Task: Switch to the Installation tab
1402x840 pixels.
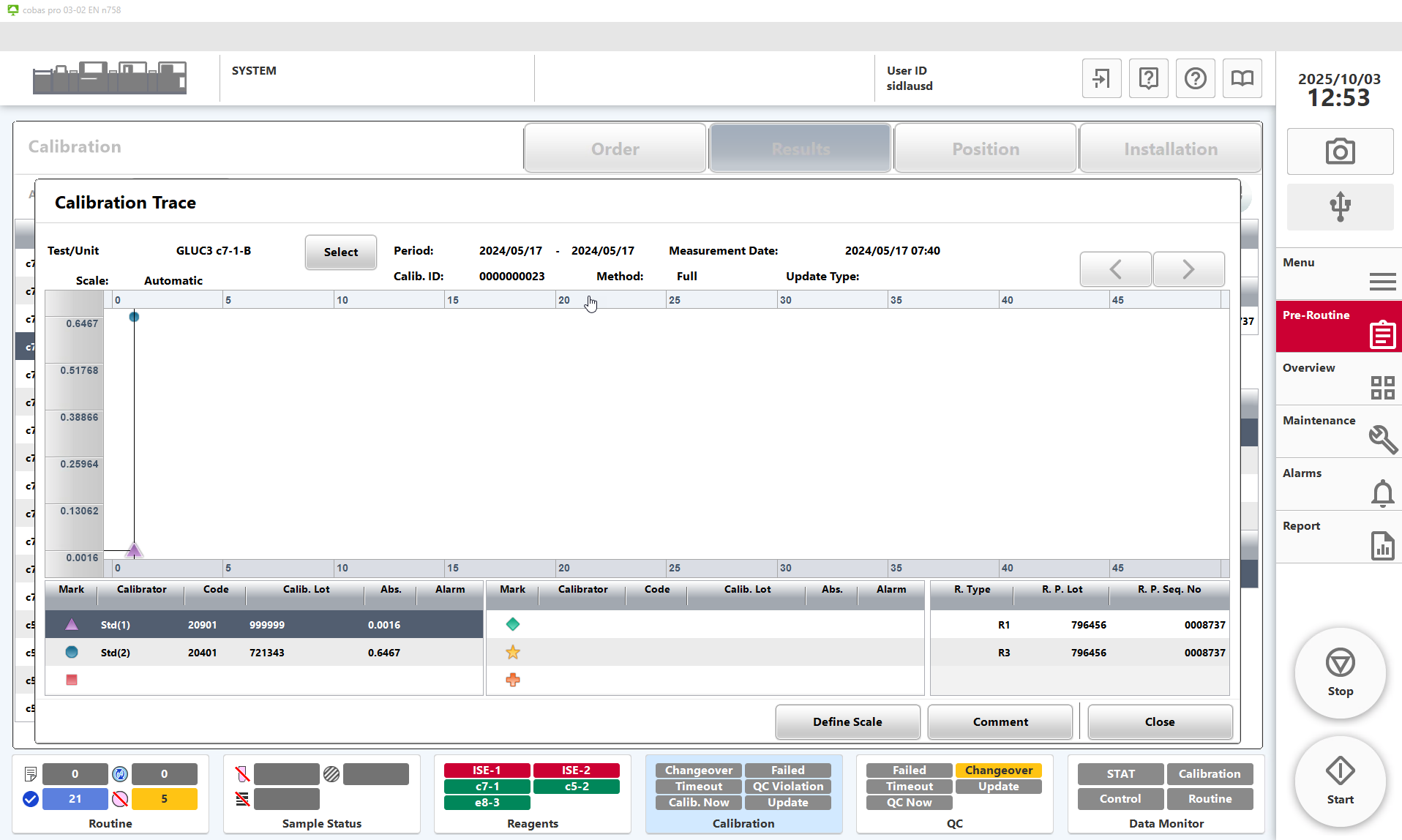Action: (x=1170, y=149)
